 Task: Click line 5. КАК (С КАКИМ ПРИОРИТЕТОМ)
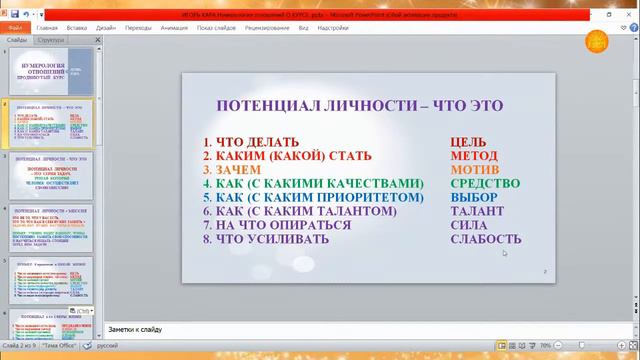[x=313, y=198]
